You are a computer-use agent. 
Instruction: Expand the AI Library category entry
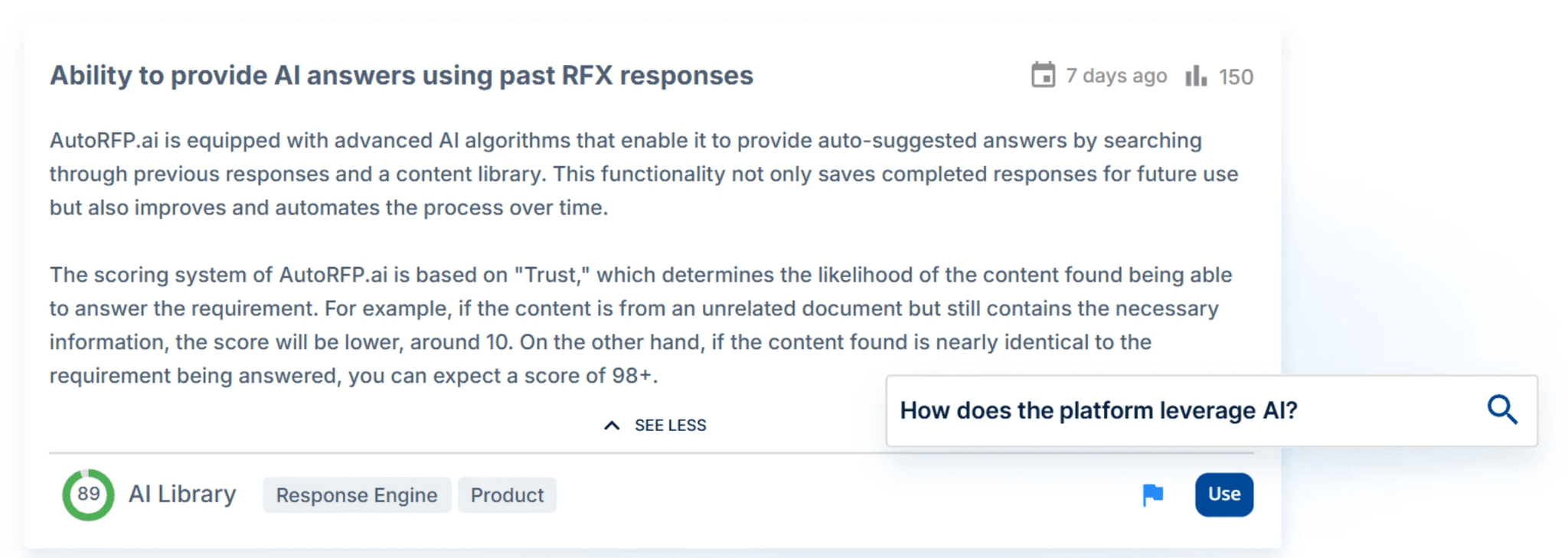click(x=182, y=494)
